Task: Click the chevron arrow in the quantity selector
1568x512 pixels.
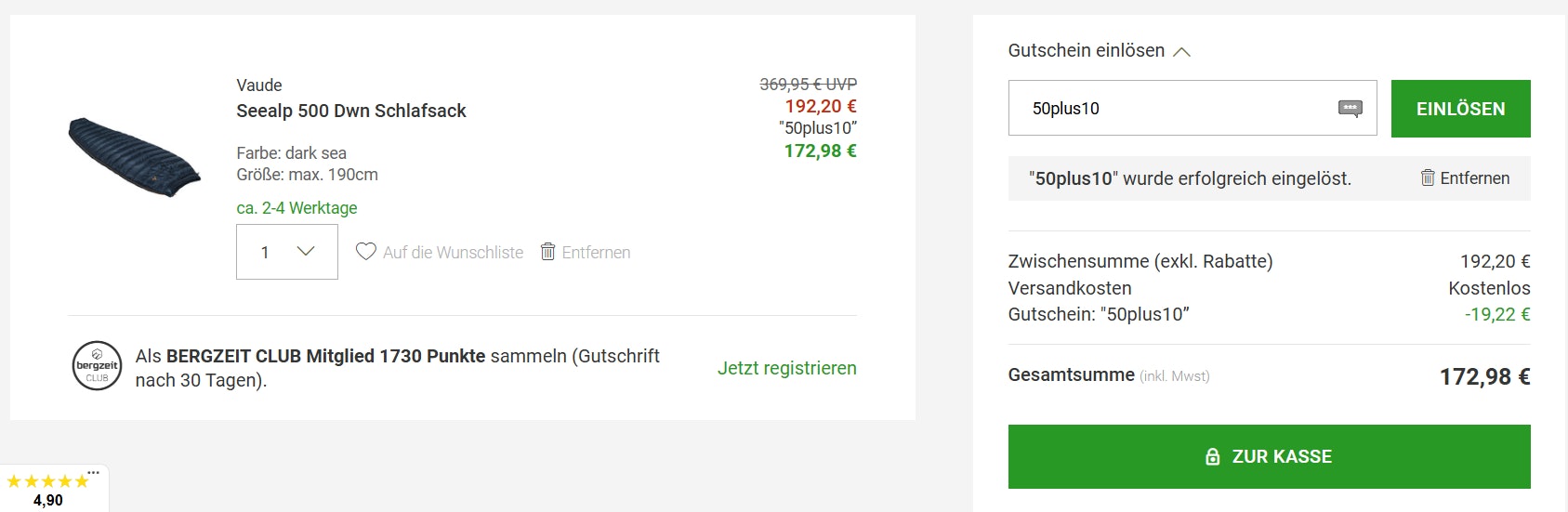Action: tap(305, 252)
